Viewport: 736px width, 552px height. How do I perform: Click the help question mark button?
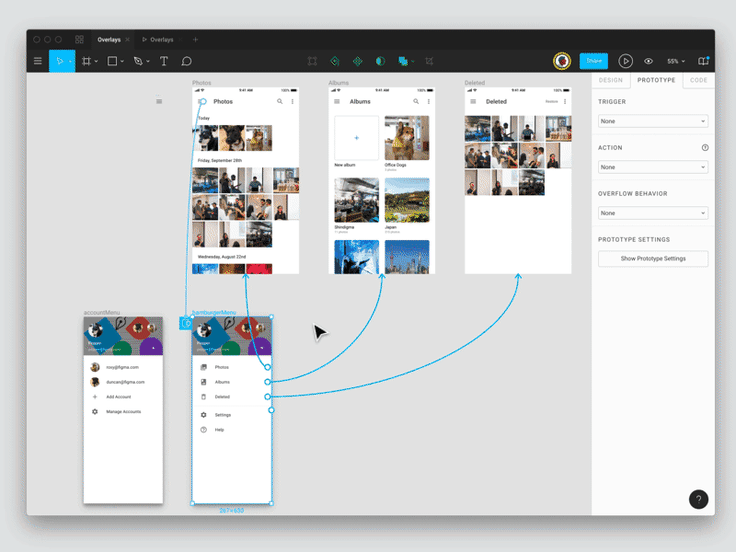point(698,499)
